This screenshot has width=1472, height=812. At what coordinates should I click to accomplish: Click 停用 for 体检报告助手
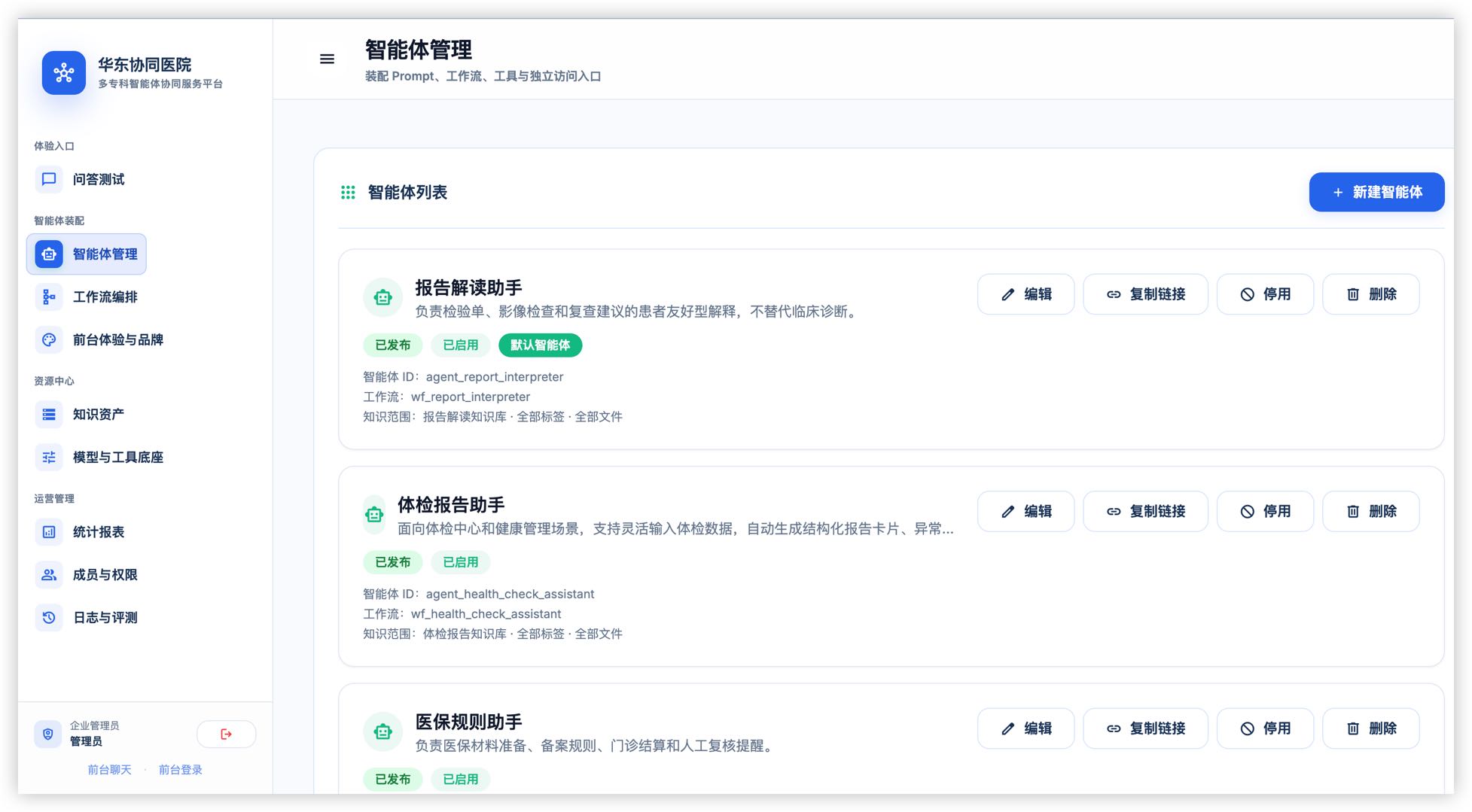click(x=1265, y=512)
